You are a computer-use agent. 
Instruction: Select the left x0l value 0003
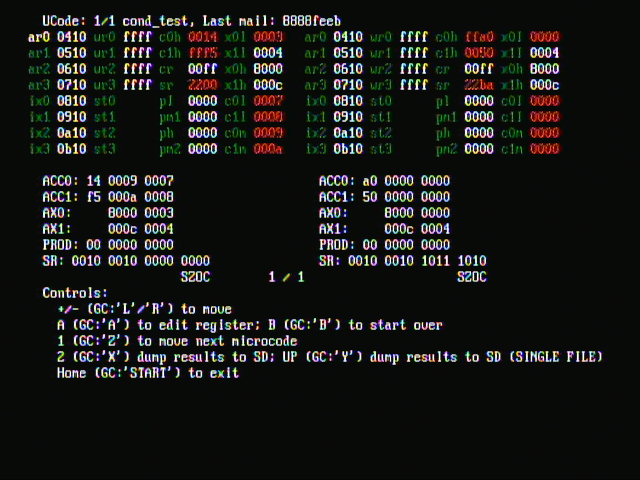(x=268, y=37)
